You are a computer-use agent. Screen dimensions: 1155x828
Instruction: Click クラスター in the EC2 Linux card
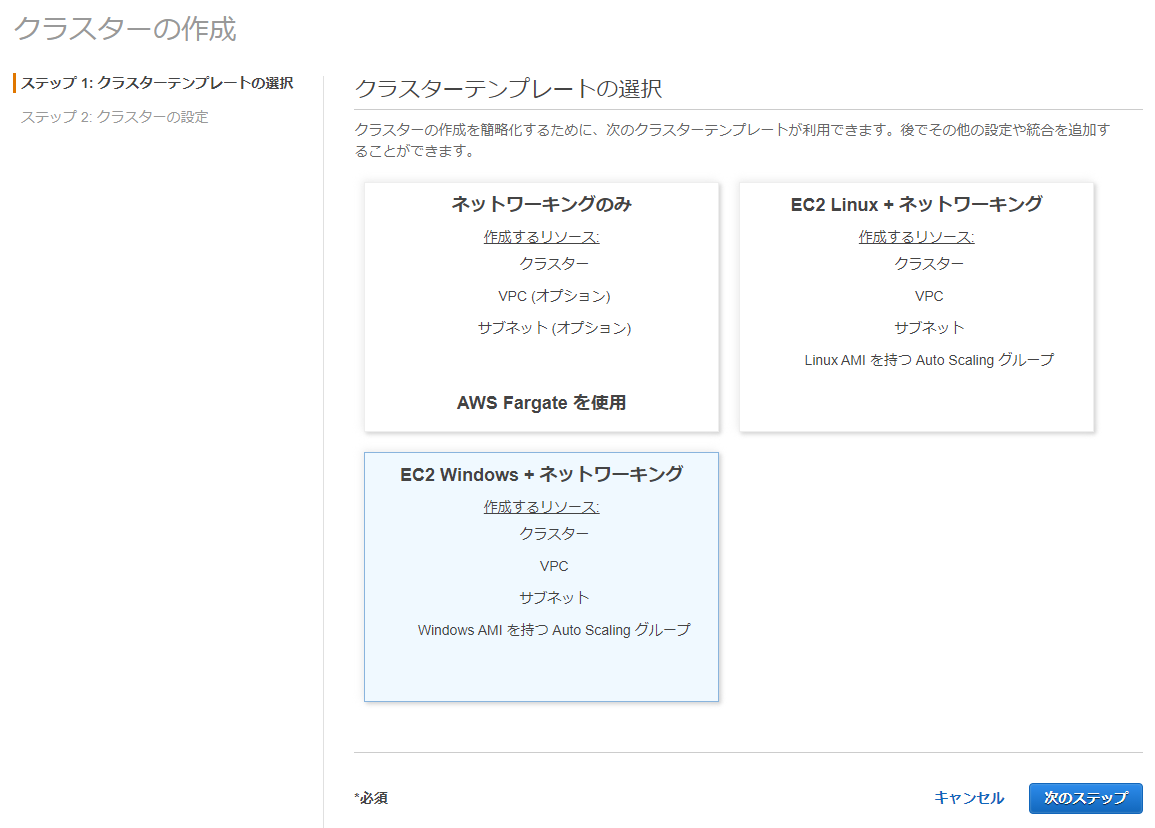click(929, 264)
